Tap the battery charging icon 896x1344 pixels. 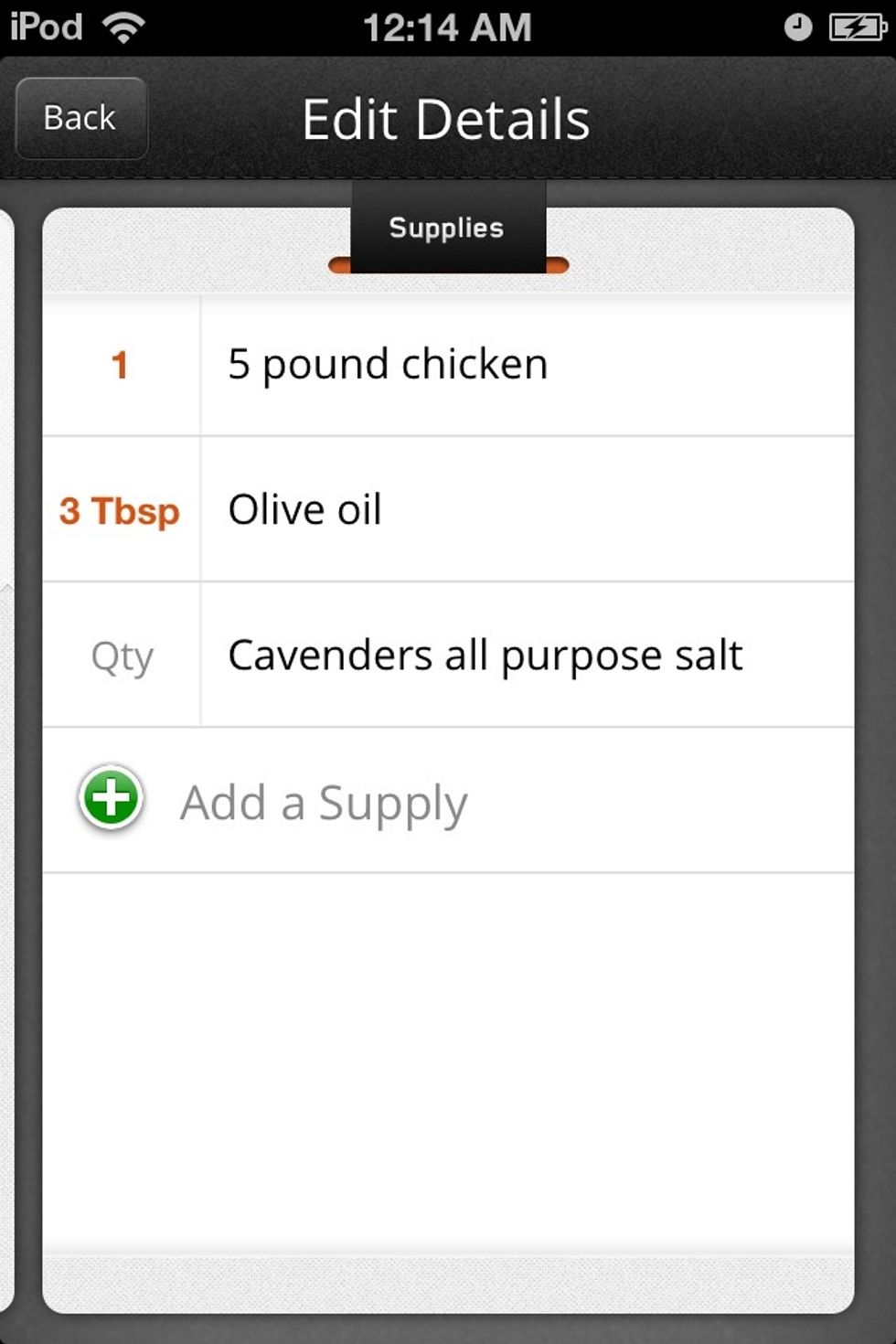click(857, 27)
